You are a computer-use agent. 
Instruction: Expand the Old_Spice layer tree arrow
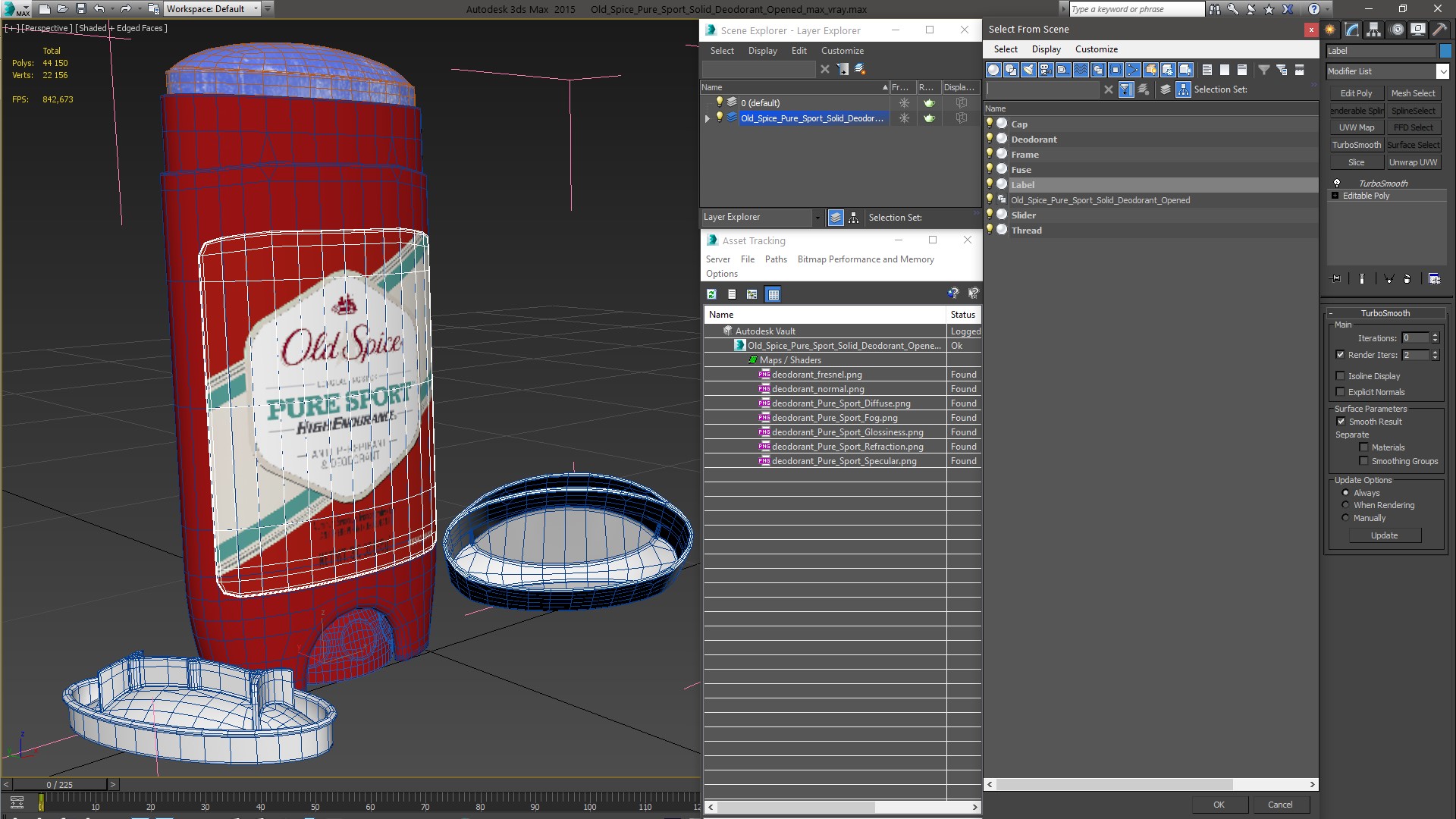[x=708, y=118]
